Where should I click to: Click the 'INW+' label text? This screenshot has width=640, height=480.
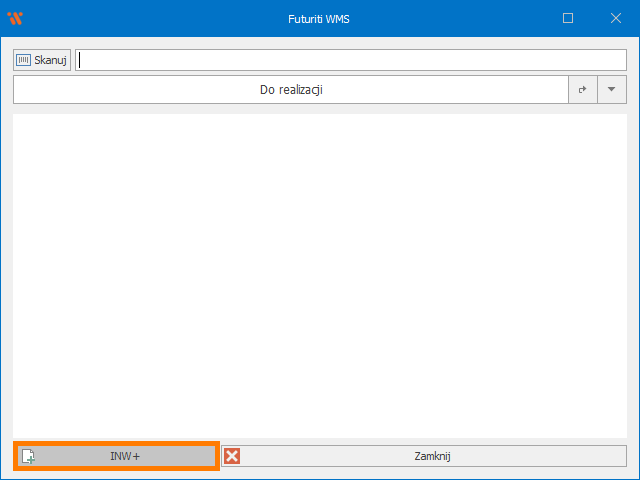[125, 457]
